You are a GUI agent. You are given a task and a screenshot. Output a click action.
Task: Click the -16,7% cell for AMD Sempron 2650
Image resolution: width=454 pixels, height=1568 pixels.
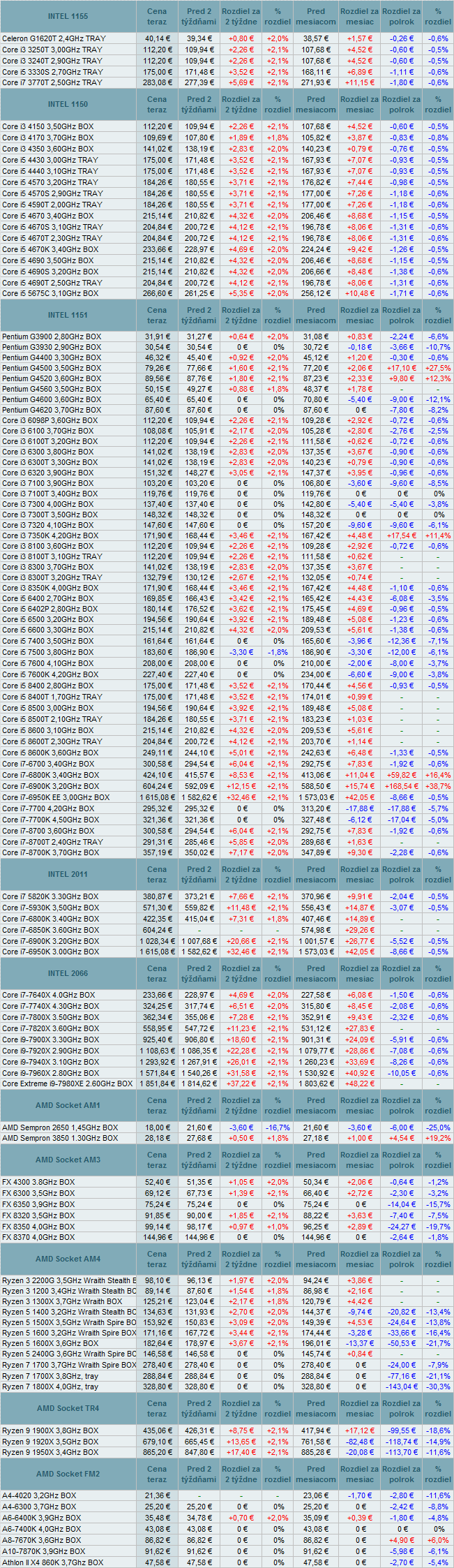click(278, 1127)
